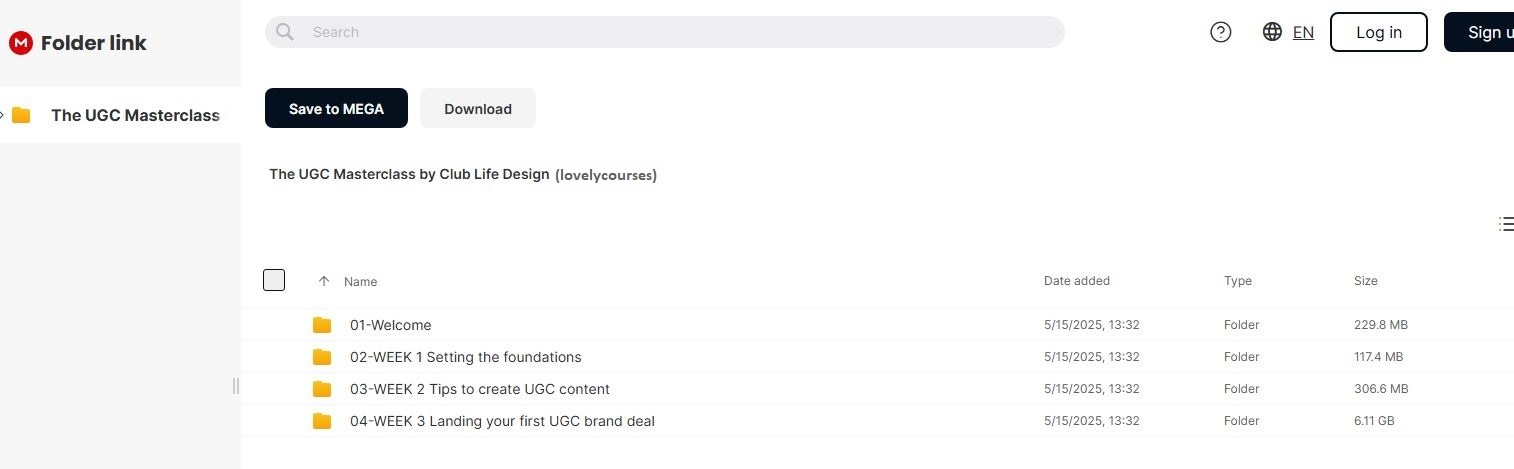
Task: Tick the select-all checkbox
Action: [274, 280]
